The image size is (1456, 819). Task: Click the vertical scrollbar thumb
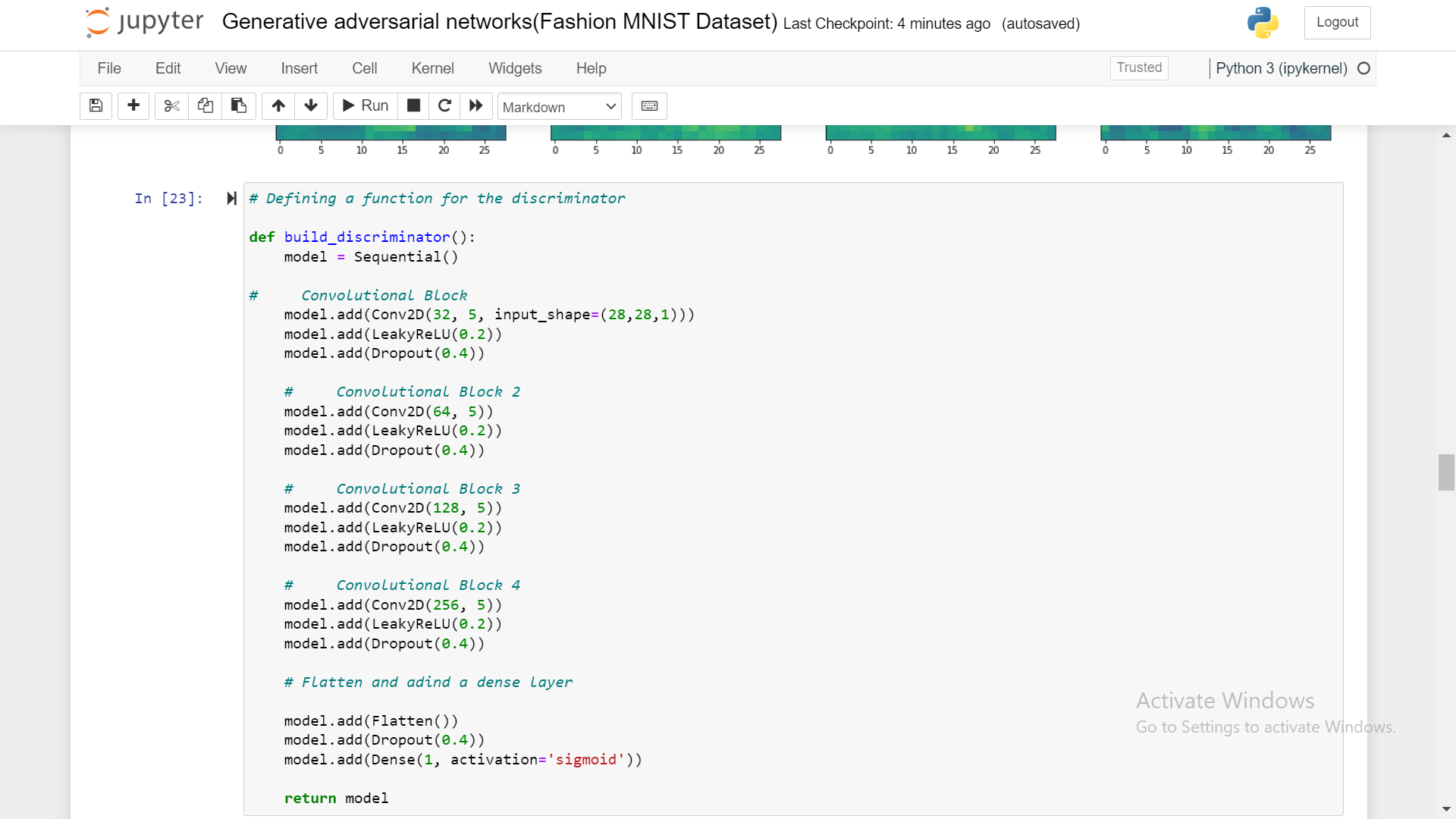(x=1445, y=472)
